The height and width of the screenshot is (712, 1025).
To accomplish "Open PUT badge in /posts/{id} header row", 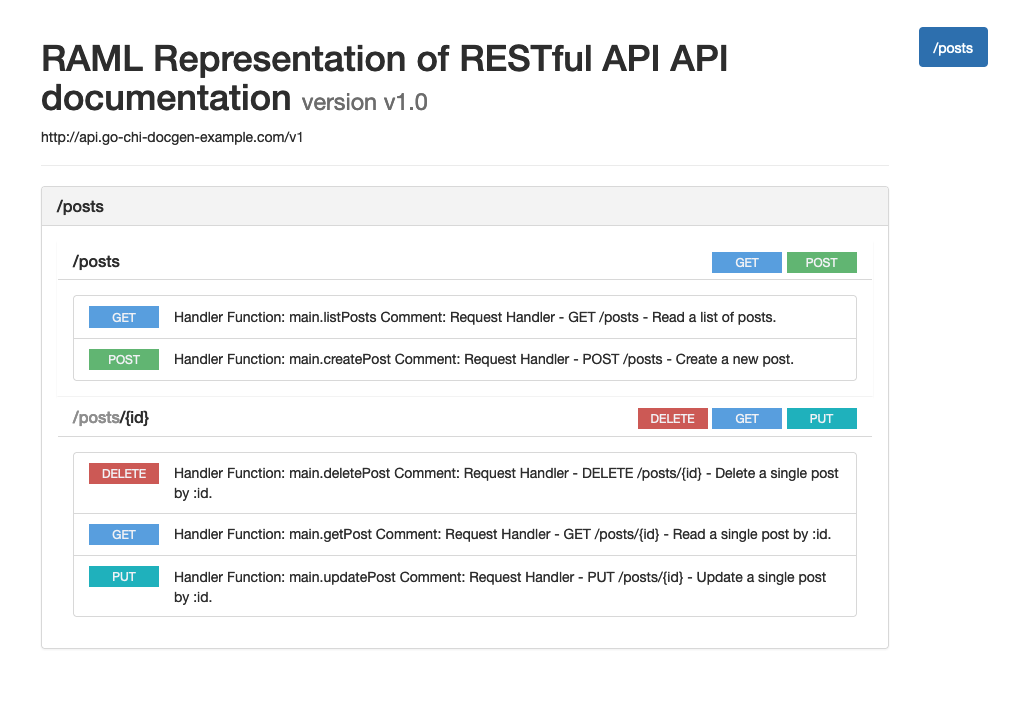I will pyautogui.click(x=822, y=418).
